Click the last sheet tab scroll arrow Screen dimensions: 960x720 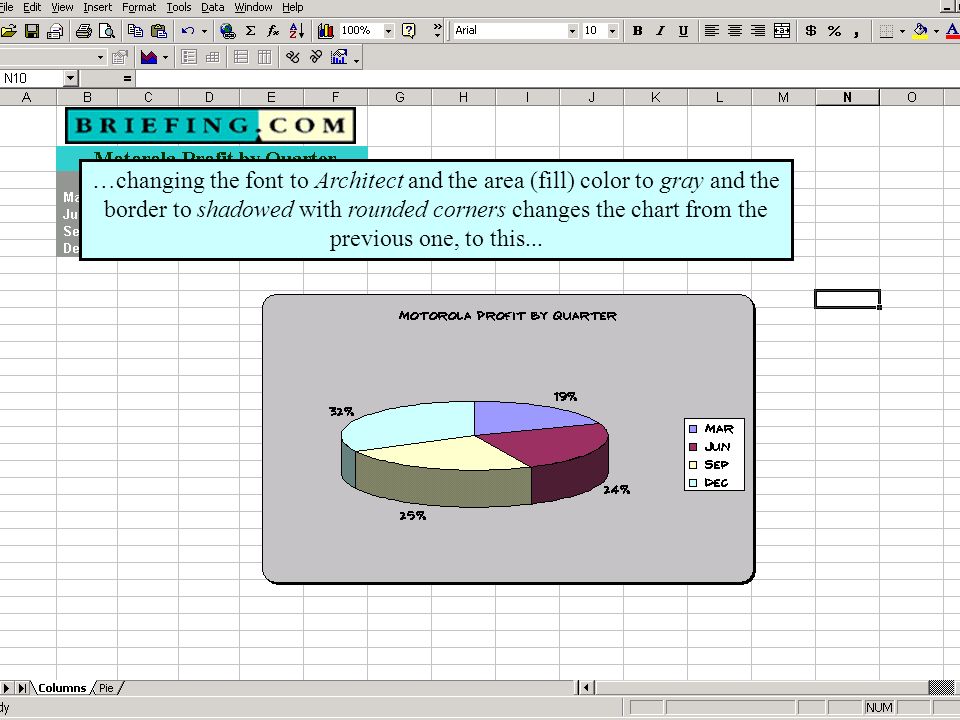pyautogui.click(x=22, y=688)
